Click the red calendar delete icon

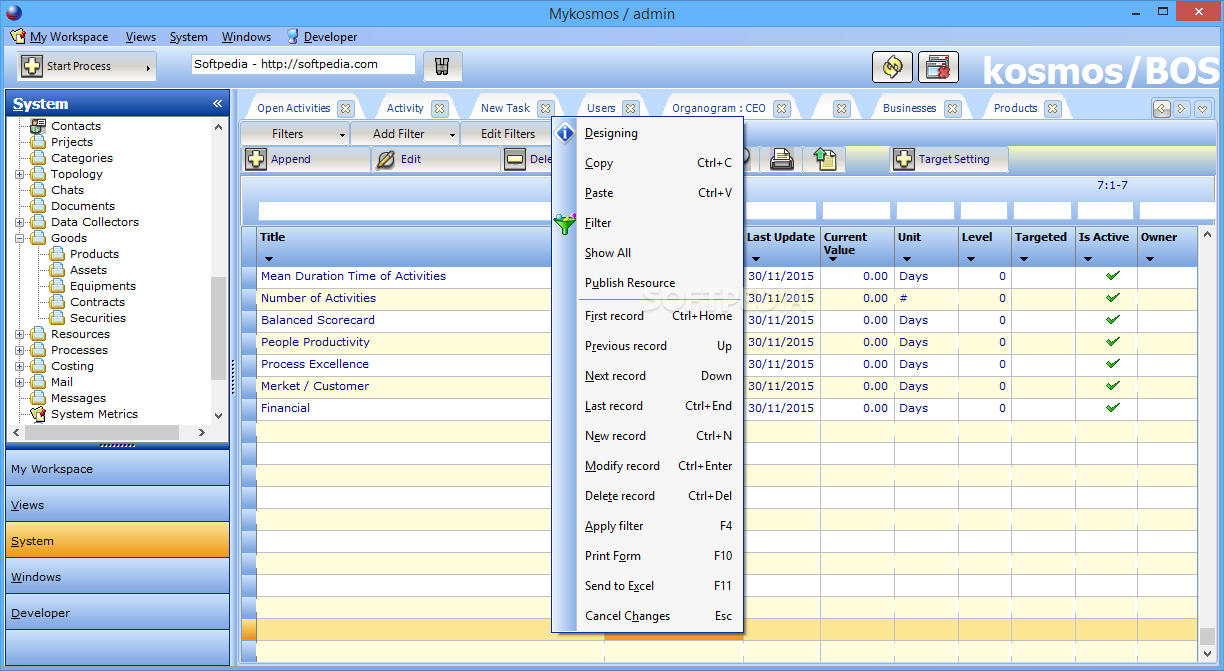click(x=938, y=67)
